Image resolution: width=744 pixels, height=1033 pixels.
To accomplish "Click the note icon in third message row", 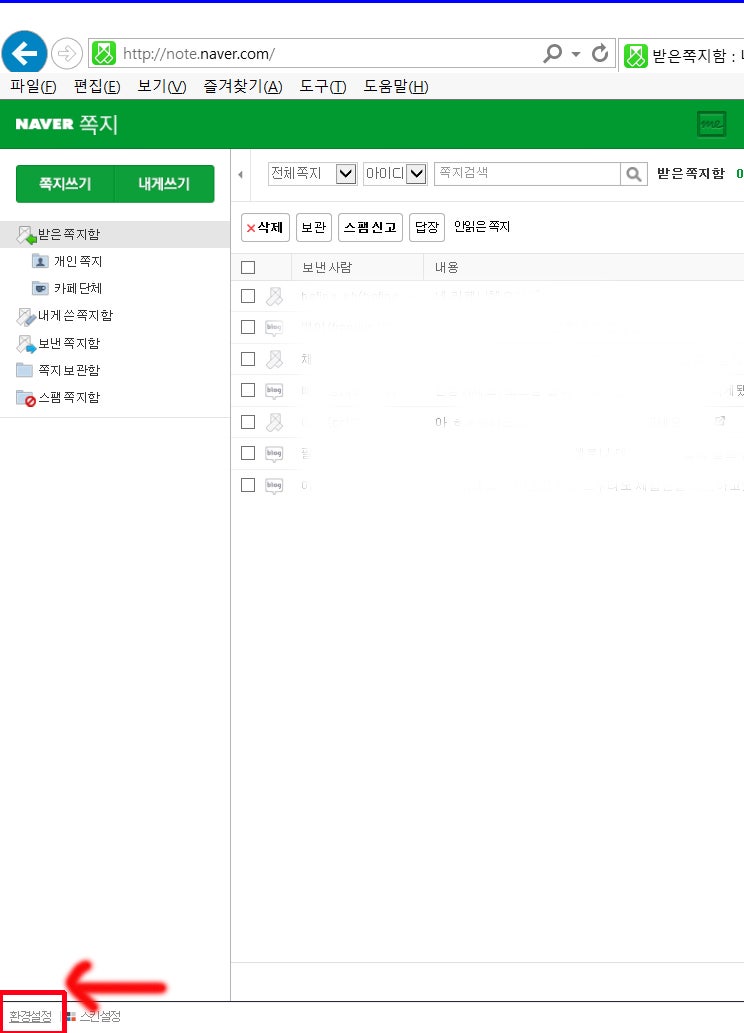I will click(274, 359).
